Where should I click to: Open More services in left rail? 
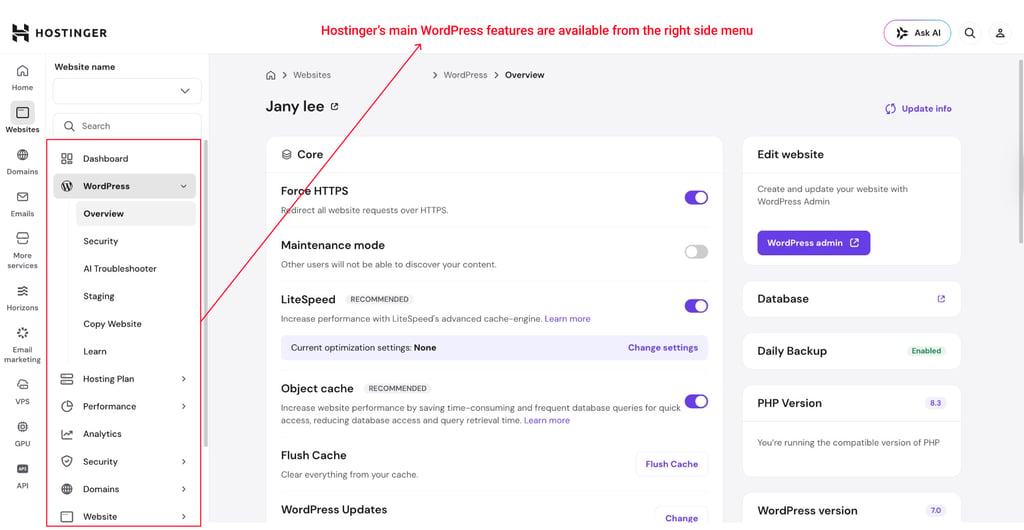(x=22, y=250)
